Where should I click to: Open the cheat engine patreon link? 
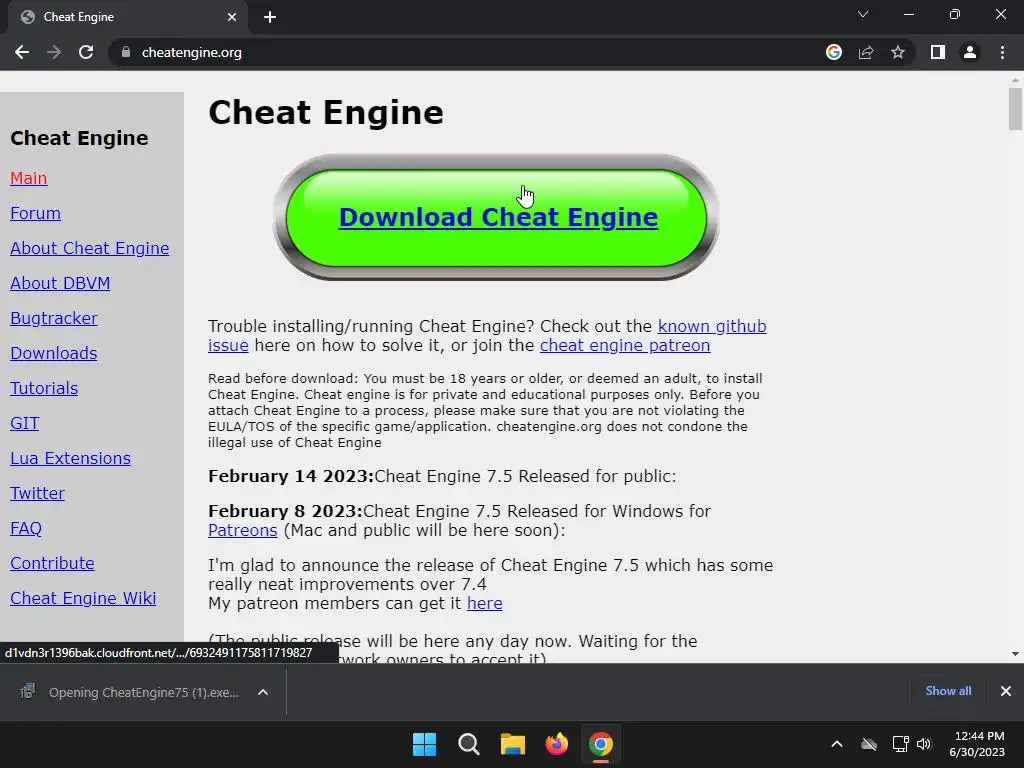625,345
